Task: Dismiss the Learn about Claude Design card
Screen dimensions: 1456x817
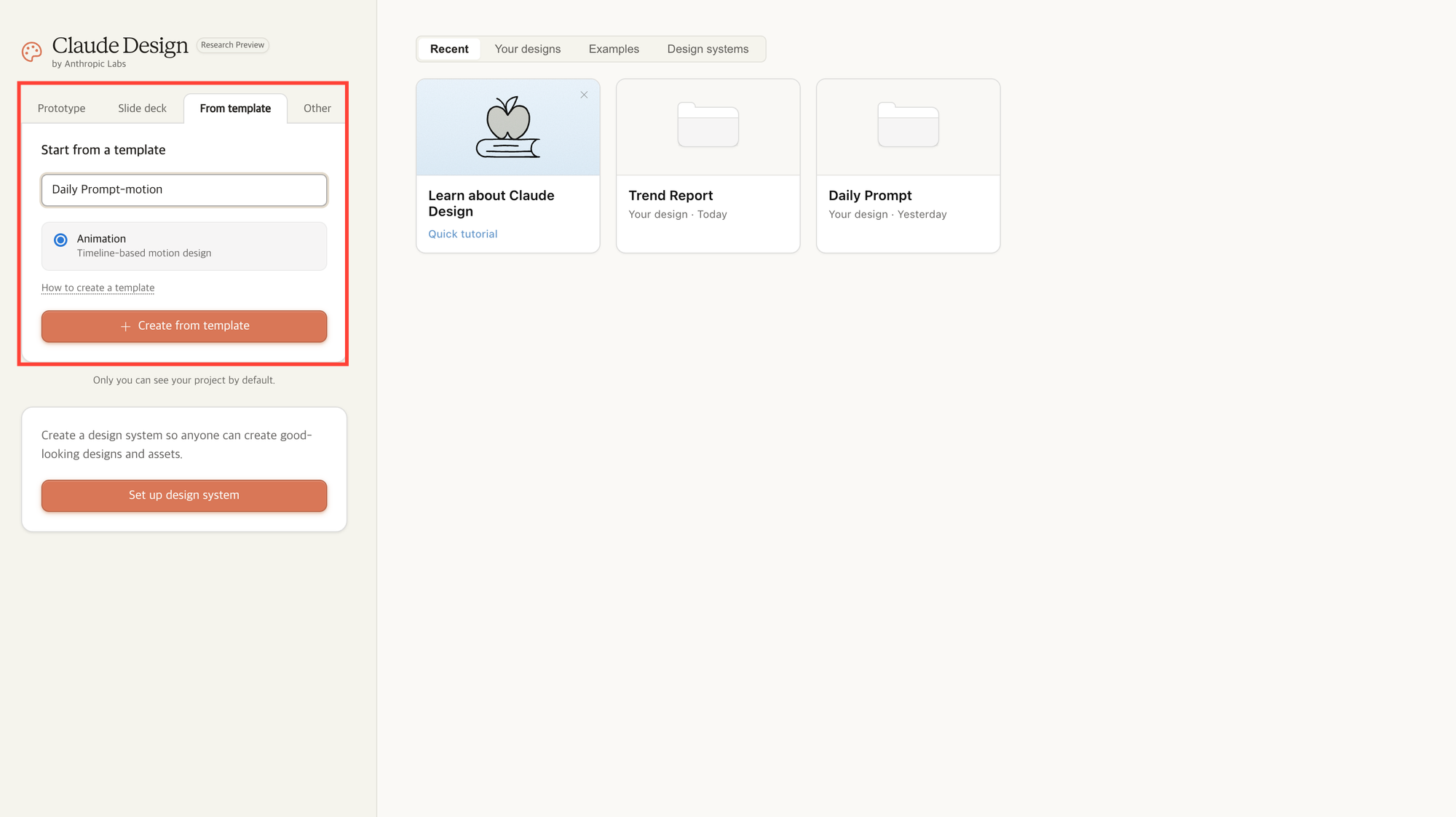Action: tap(584, 95)
